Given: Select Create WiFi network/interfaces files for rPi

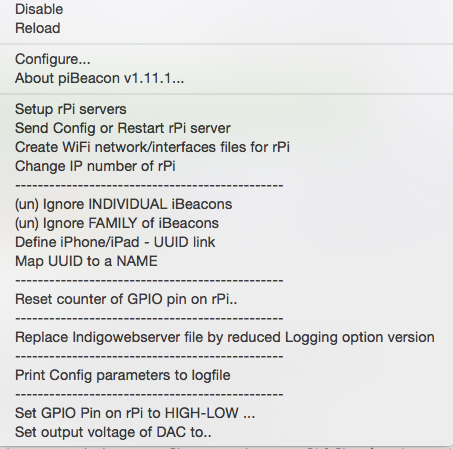Looking at the screenshot, I should (x=152, y=147).
